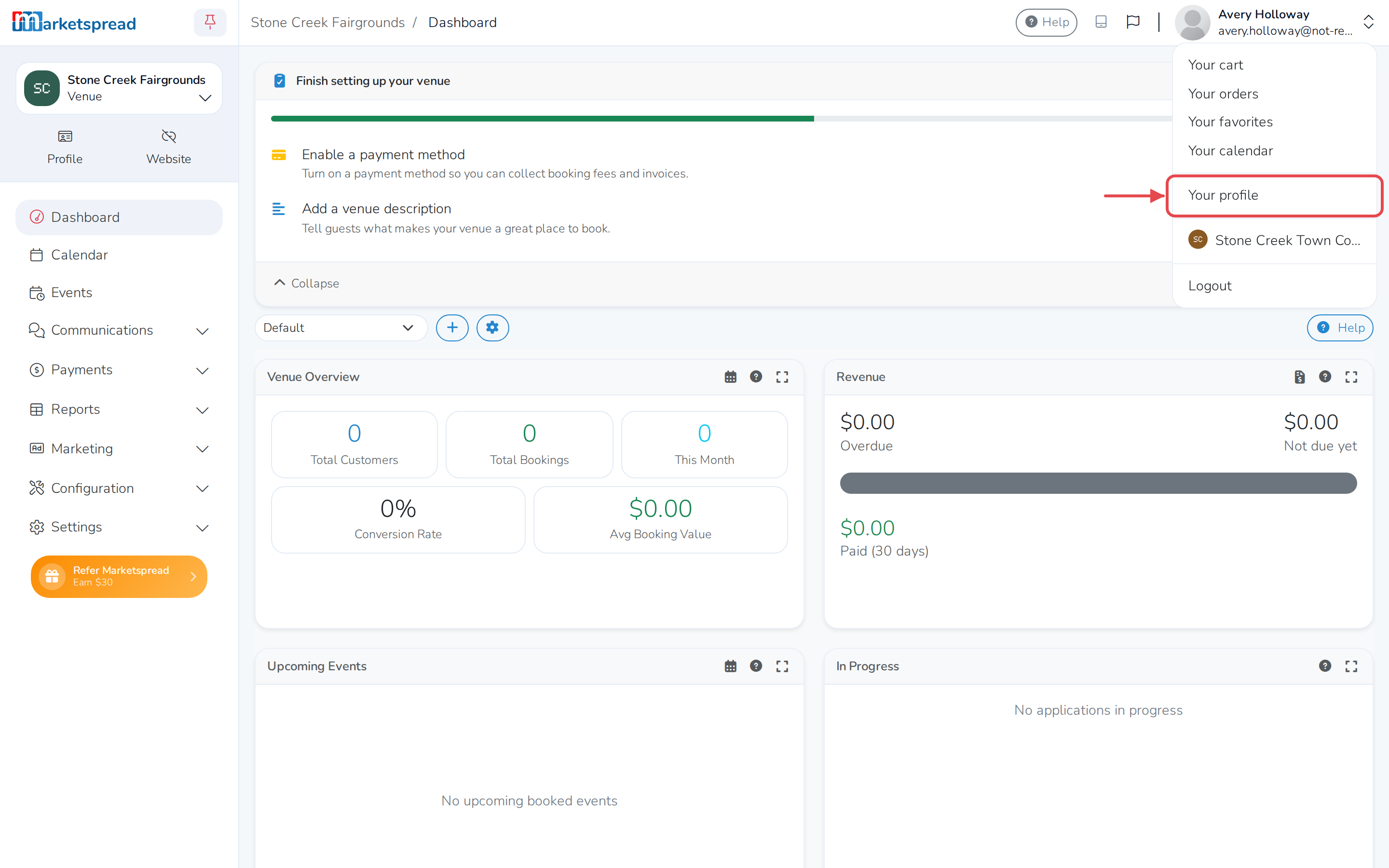
Task: Click the book icon in top bar
Action: coord(1101,22)
